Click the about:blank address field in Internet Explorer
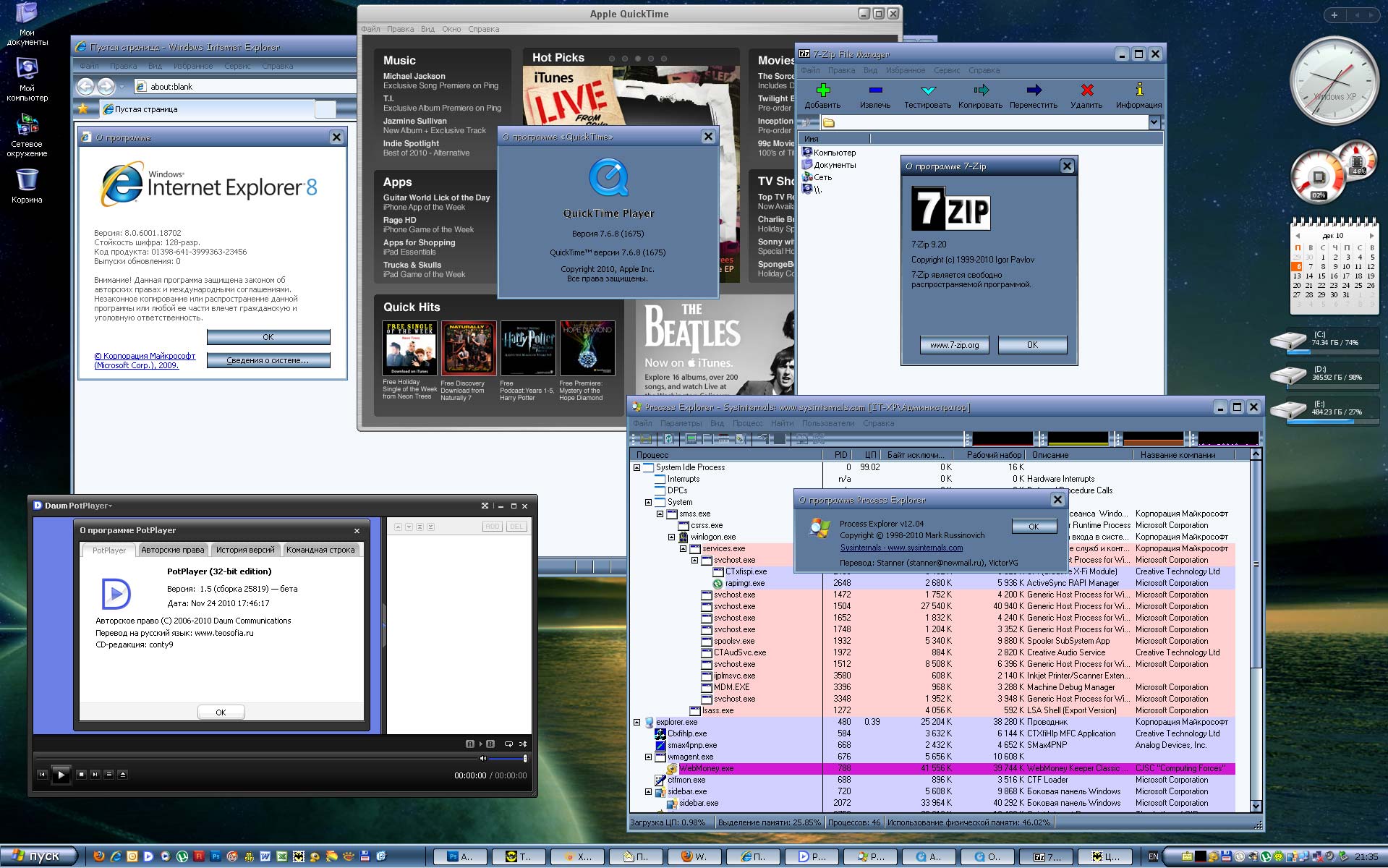The height and width of the screenshot is (868, 1388). pyautogui.click(x=246, y=87)
